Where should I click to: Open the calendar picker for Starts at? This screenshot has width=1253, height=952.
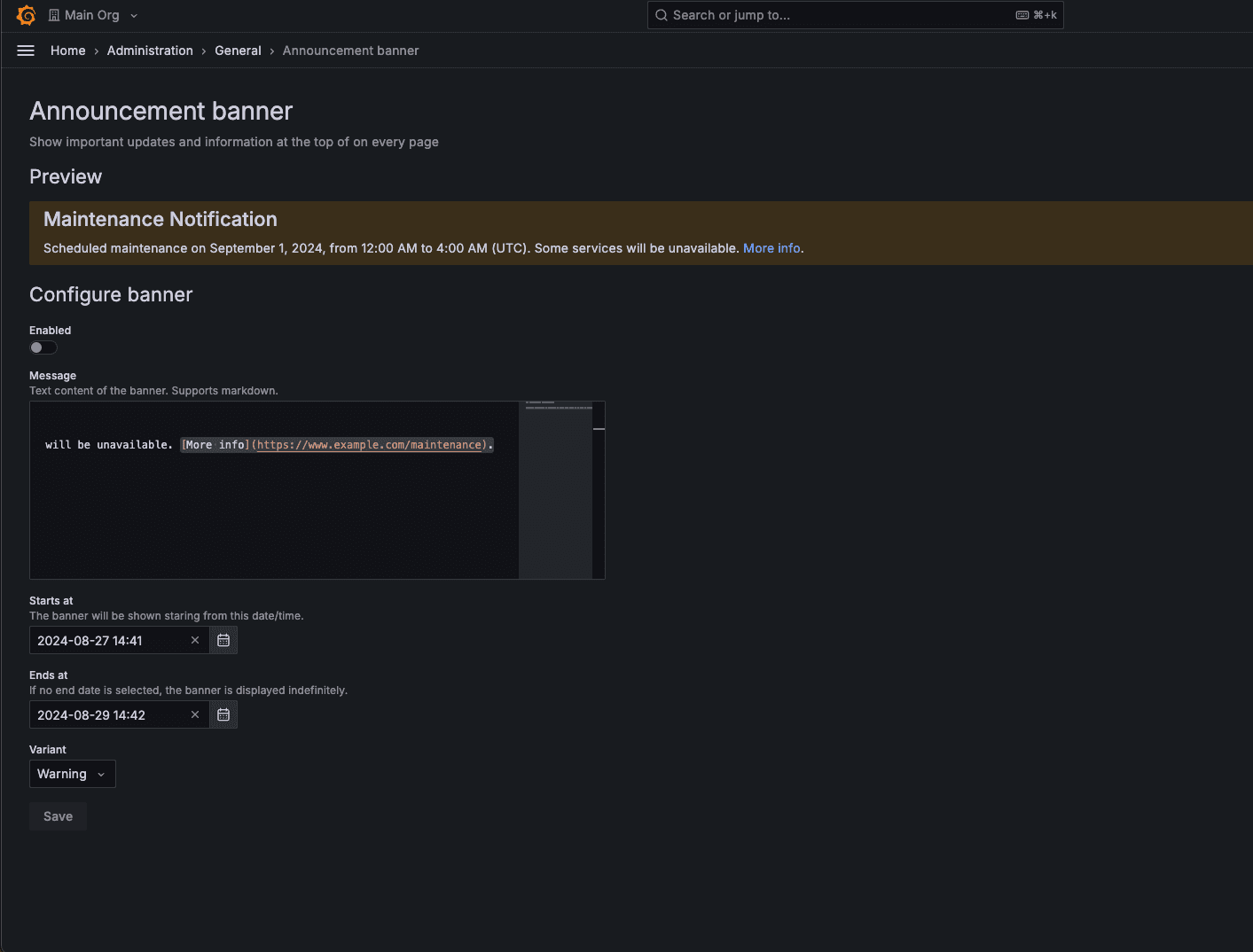(x=223, y=639)
